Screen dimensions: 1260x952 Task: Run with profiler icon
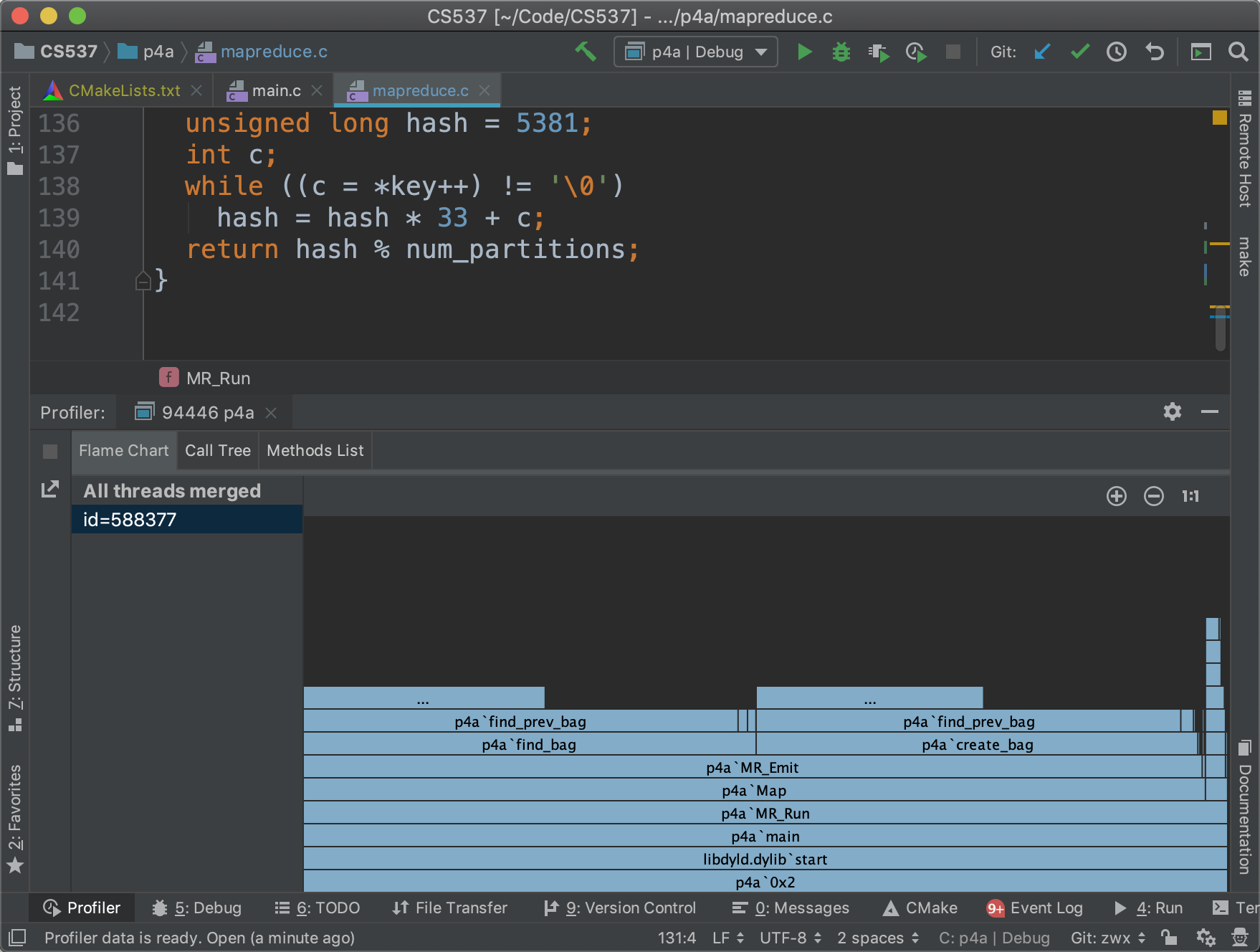(x=915, y=52)
